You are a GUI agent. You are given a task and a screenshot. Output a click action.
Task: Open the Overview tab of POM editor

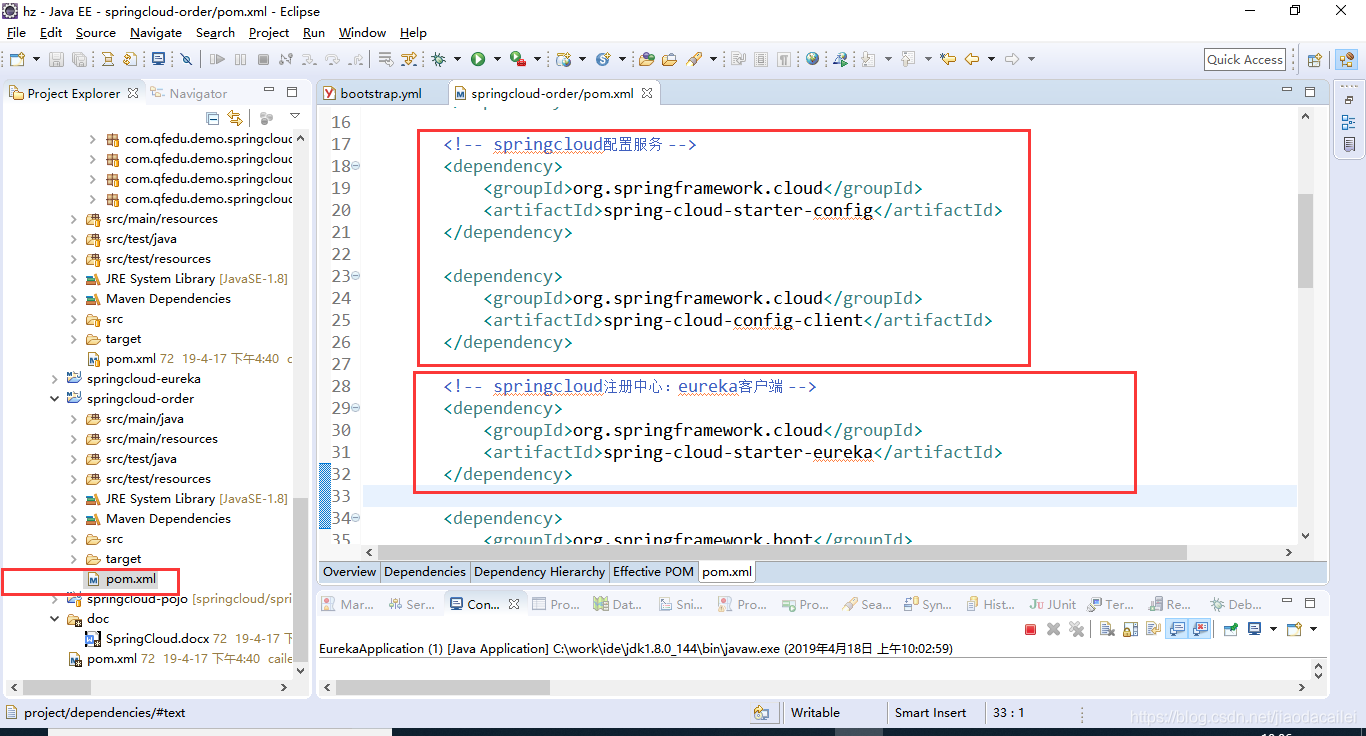(349, 572)
